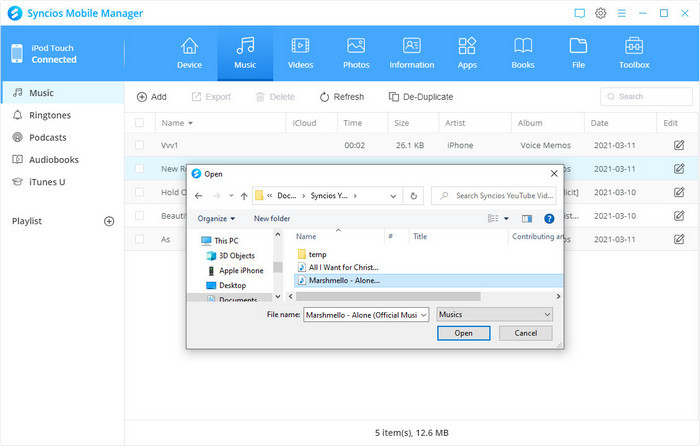Click the horizontal scrollbar in file list
Screen dimensions: 700x446
click(388, 296)
